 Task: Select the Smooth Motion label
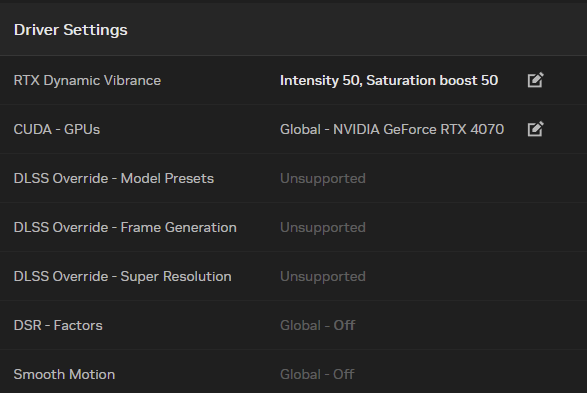pyautogui.click(x=64, y=375)
